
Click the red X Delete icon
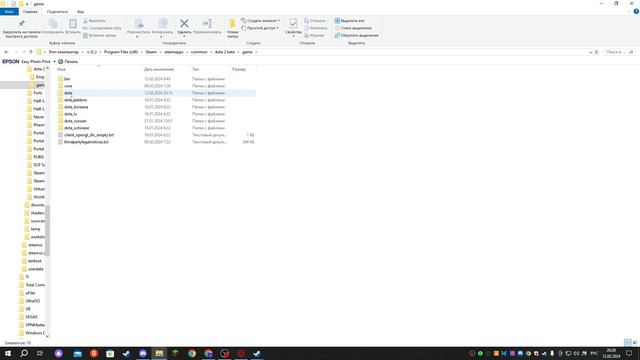click(x=184, y=23)
